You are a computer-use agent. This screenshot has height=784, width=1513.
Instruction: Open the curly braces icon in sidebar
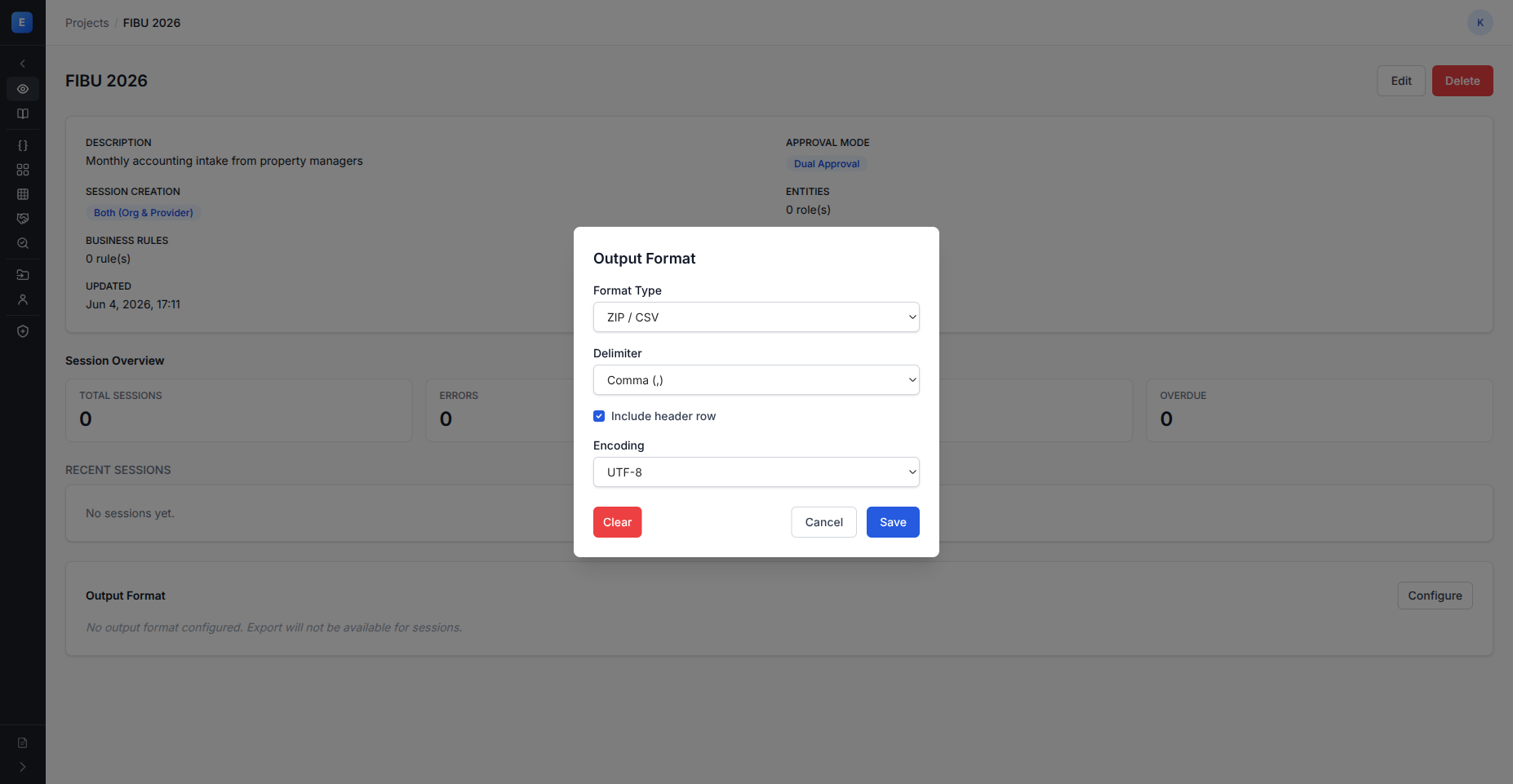click(23, 145)
